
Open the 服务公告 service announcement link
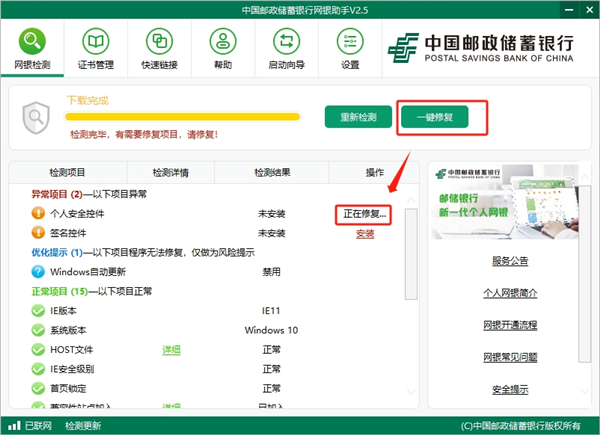[510, 261]
